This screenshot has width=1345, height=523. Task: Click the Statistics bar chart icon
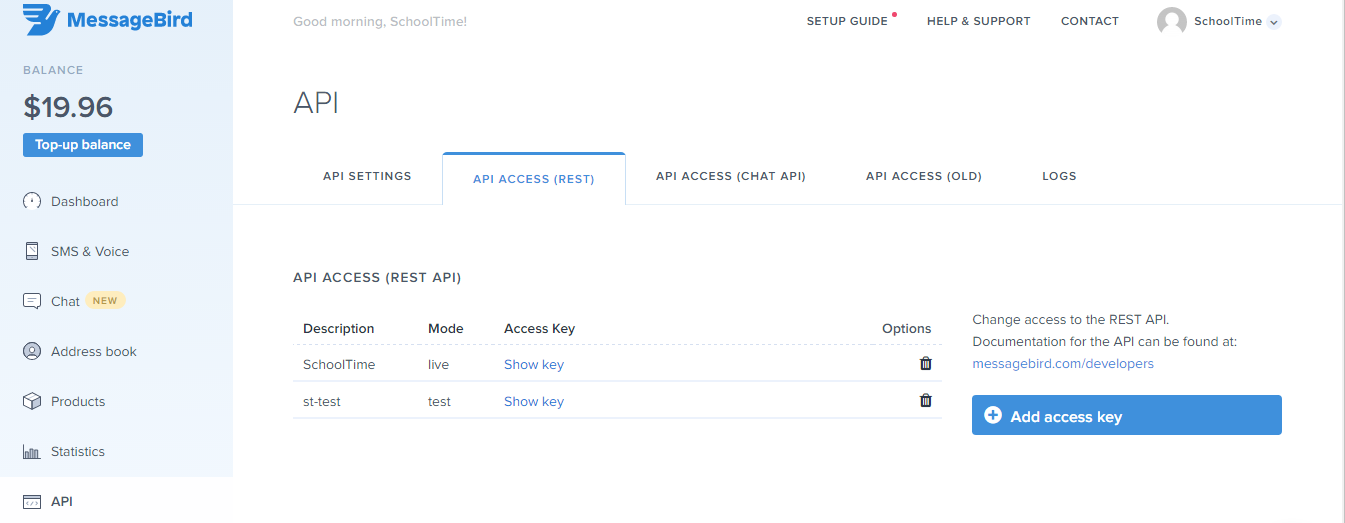(32, 452)
